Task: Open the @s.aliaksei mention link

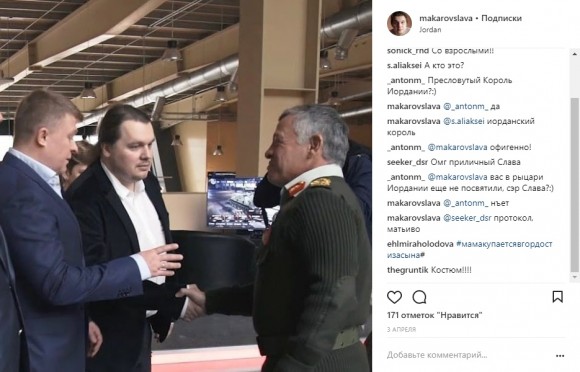Action: [463, 121]
